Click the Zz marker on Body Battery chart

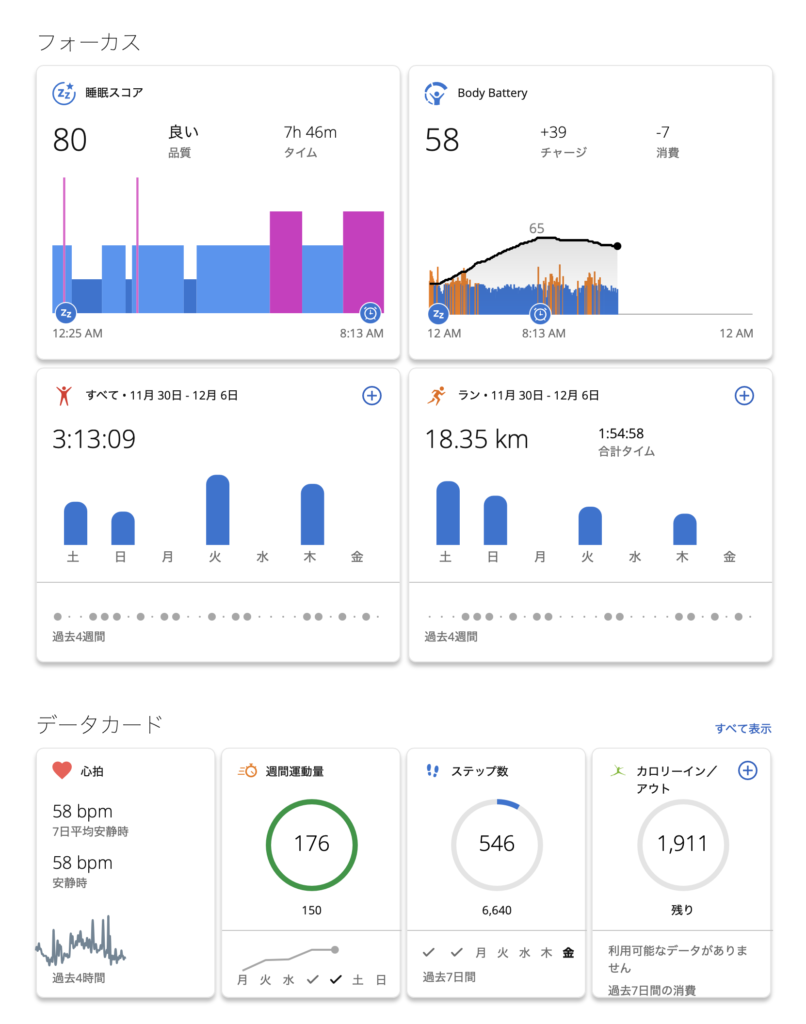(x=438, y=314)
